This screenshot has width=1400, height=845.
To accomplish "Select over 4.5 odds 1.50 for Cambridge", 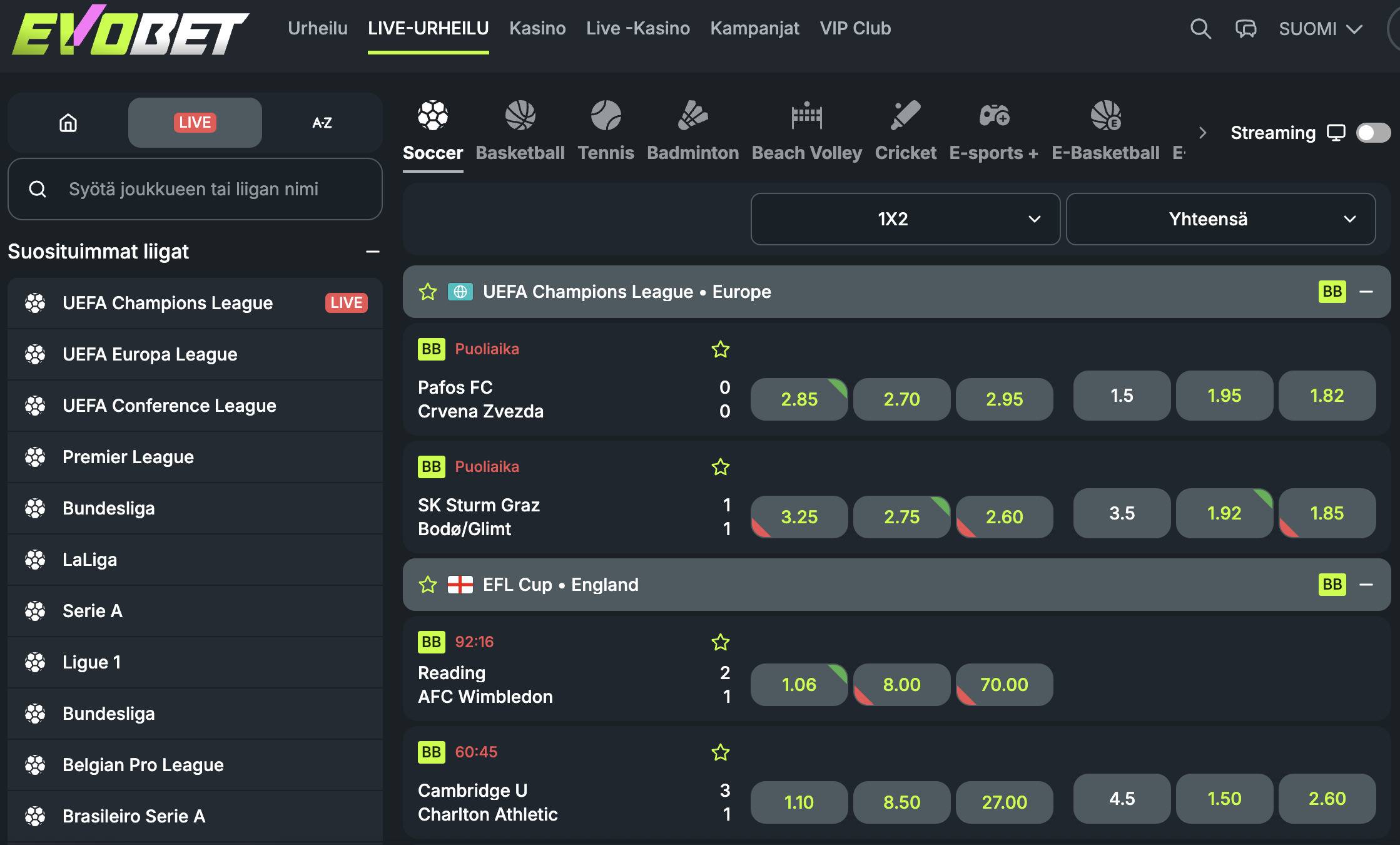I will [x=1224, y=799].
